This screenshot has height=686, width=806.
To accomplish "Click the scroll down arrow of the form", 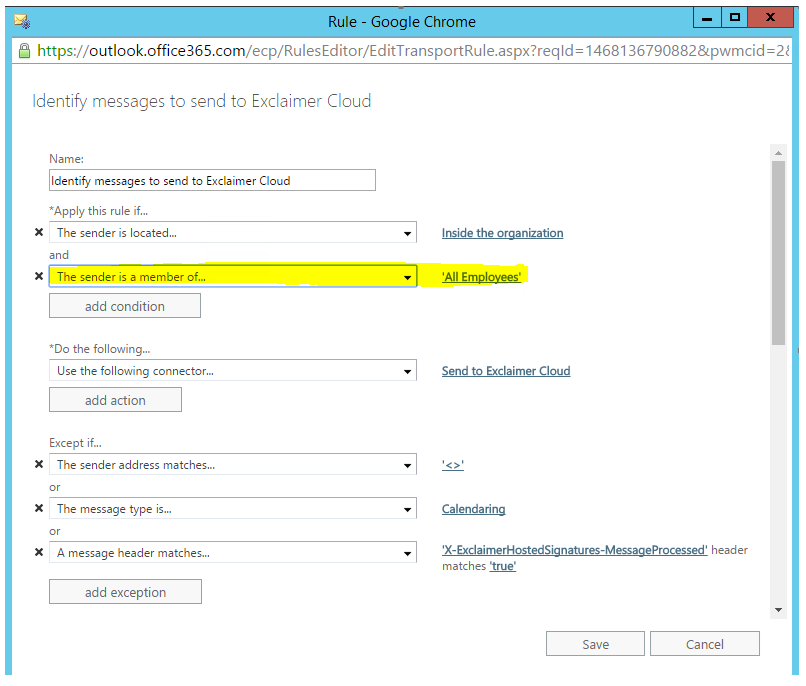I will (x=778, y=609).
